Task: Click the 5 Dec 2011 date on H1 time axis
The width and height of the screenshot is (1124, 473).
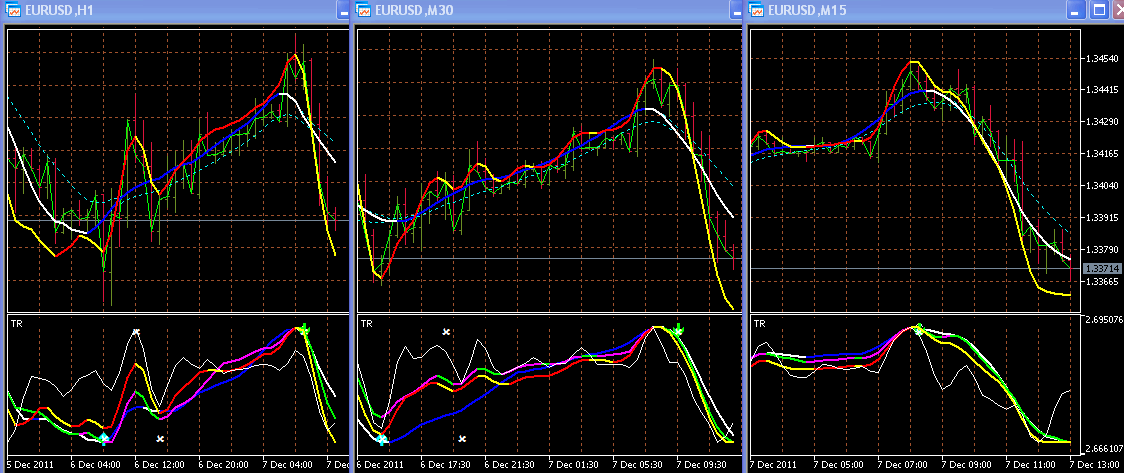Action: pyautogui.click(x=32, y=464)
